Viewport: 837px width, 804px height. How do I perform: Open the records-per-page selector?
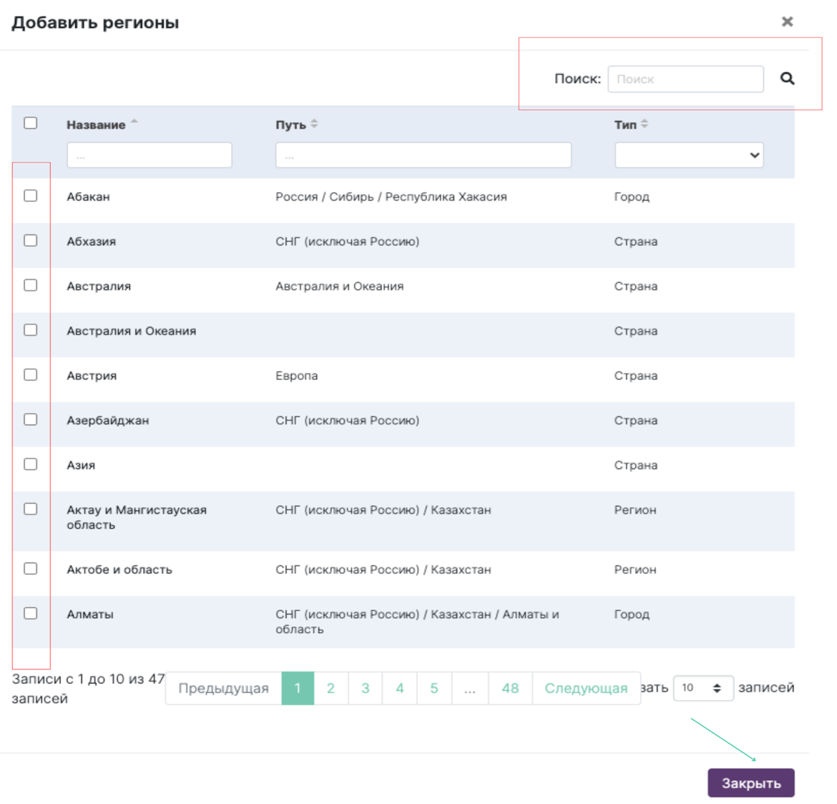[703, 688]
